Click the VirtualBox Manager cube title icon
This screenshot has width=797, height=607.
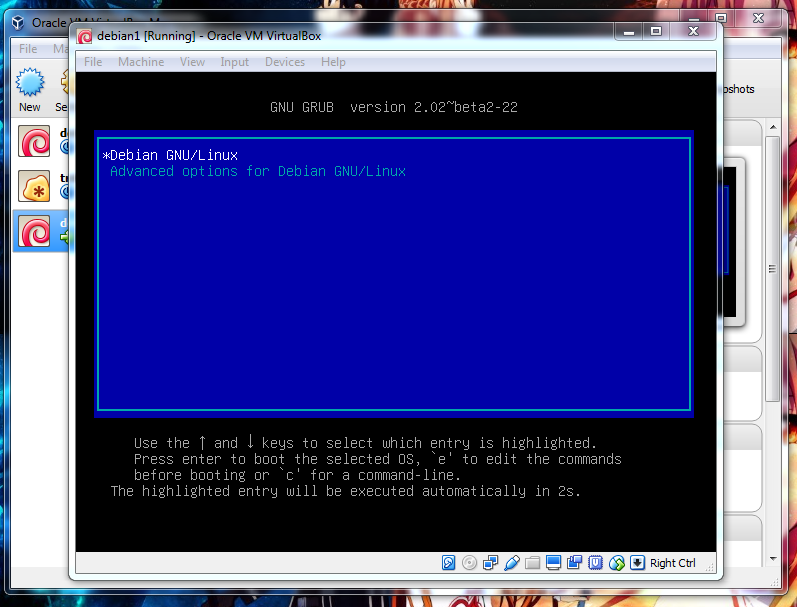coord(18,22)
